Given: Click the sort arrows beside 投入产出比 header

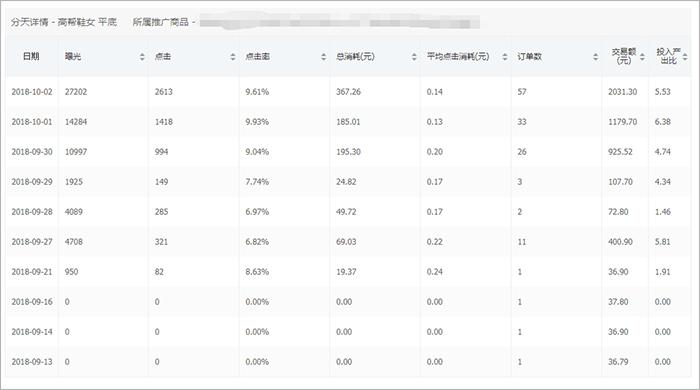Looking at the screenshot, I should pos(685,57).
